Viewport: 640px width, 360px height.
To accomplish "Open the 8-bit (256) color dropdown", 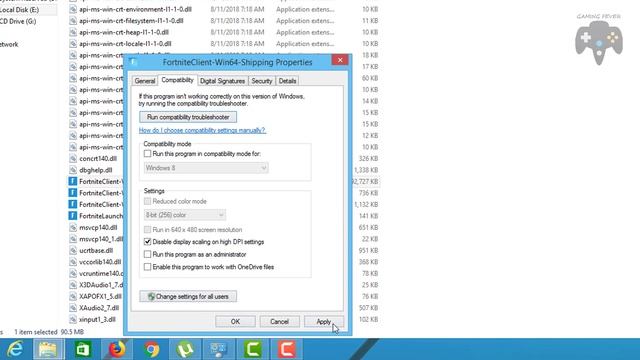I will pos(184,215).
